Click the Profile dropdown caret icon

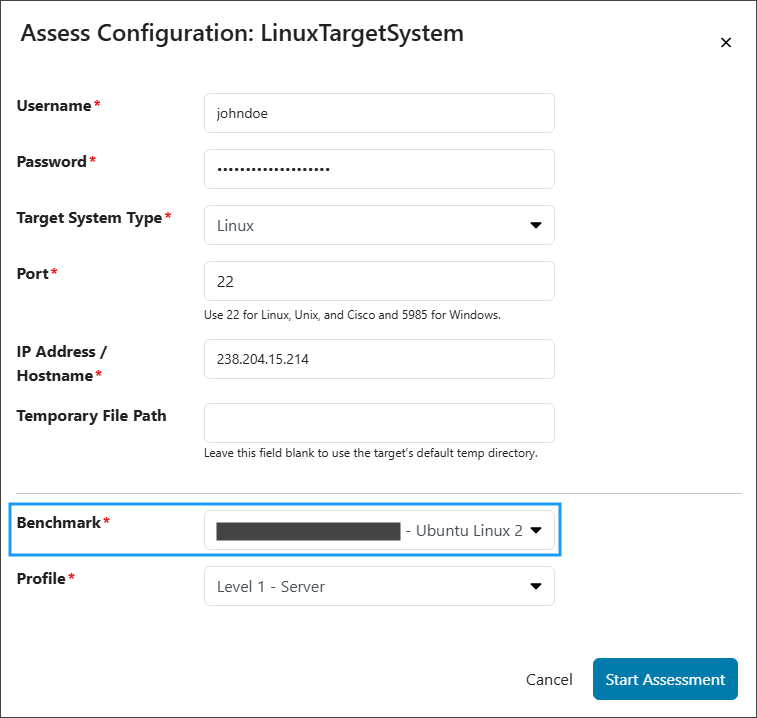click(x=535, y=587)
